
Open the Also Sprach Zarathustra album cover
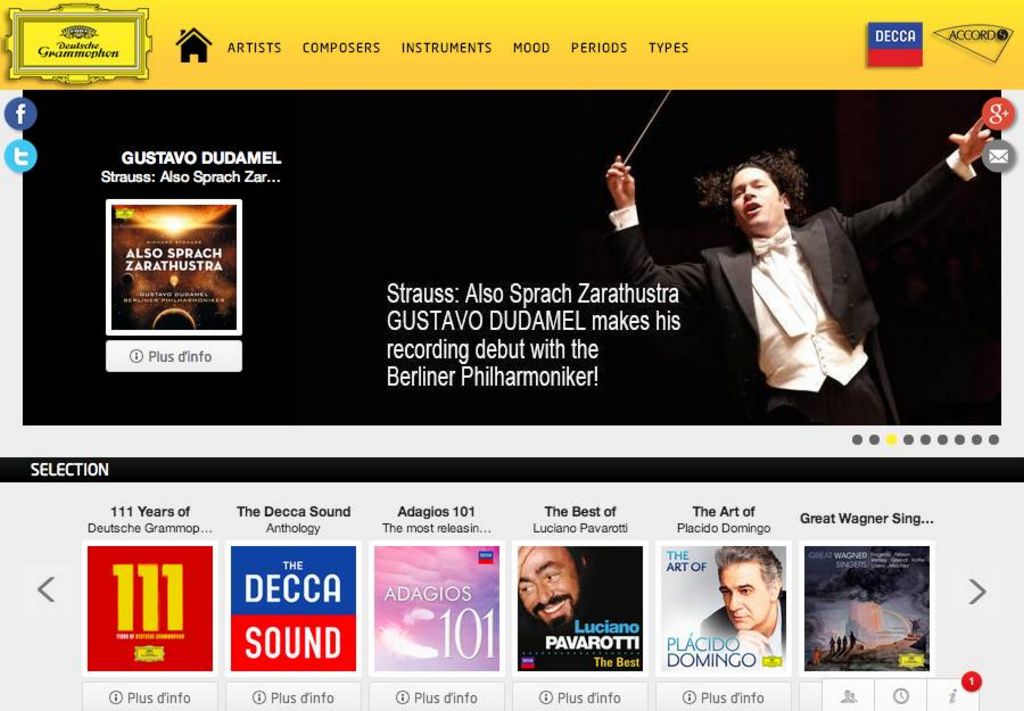click(x=174, y=267)
